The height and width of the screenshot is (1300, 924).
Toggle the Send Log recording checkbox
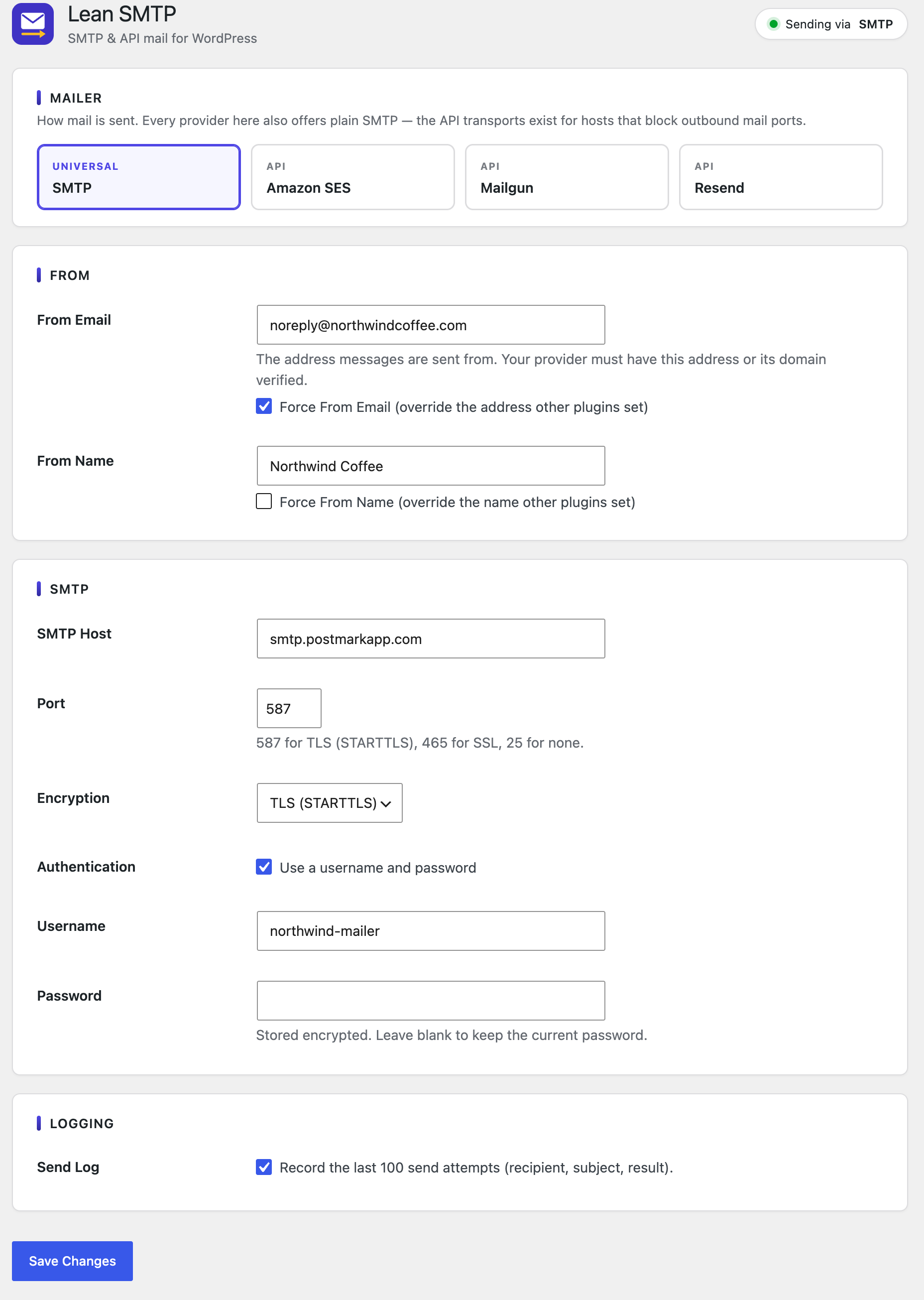(264, 1168)
